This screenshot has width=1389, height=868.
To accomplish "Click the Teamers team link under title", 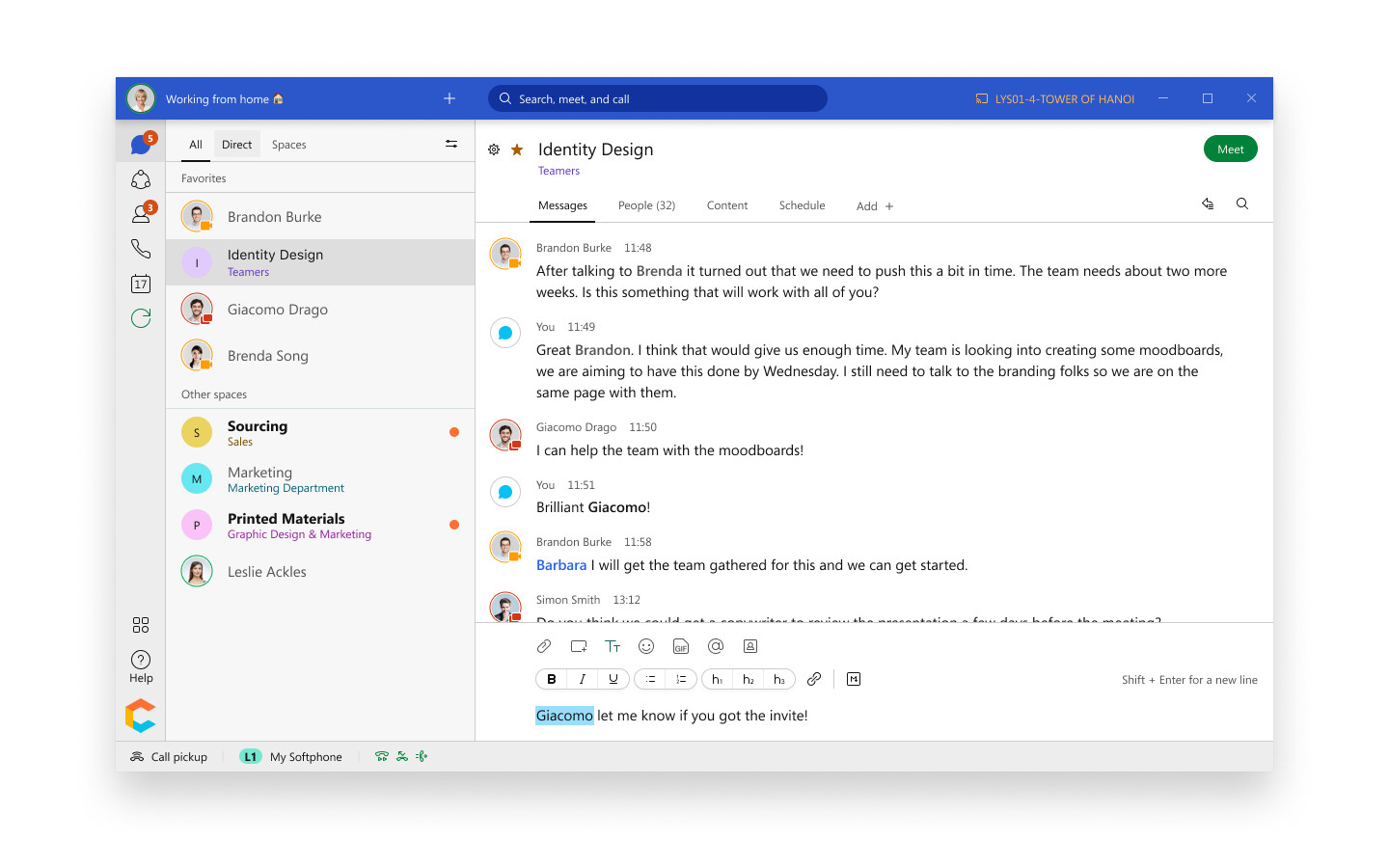I will (x=558, y=171).
